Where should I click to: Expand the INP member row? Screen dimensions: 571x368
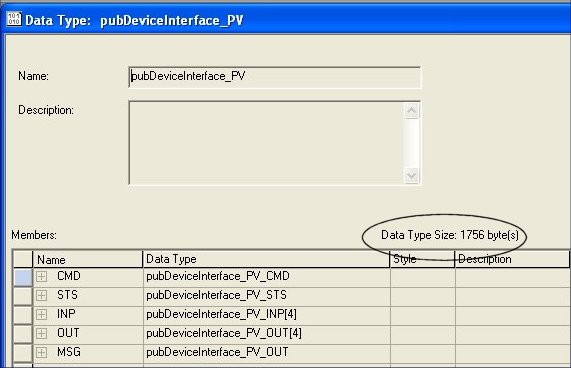pos(42,314)
